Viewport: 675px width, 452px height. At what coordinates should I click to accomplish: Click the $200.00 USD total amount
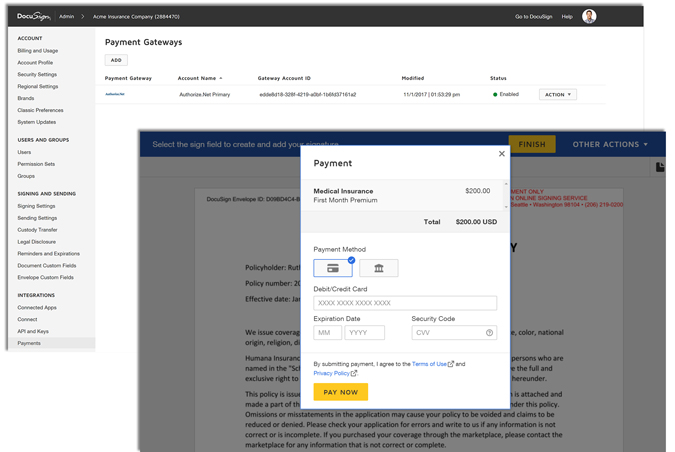(476, 222)
